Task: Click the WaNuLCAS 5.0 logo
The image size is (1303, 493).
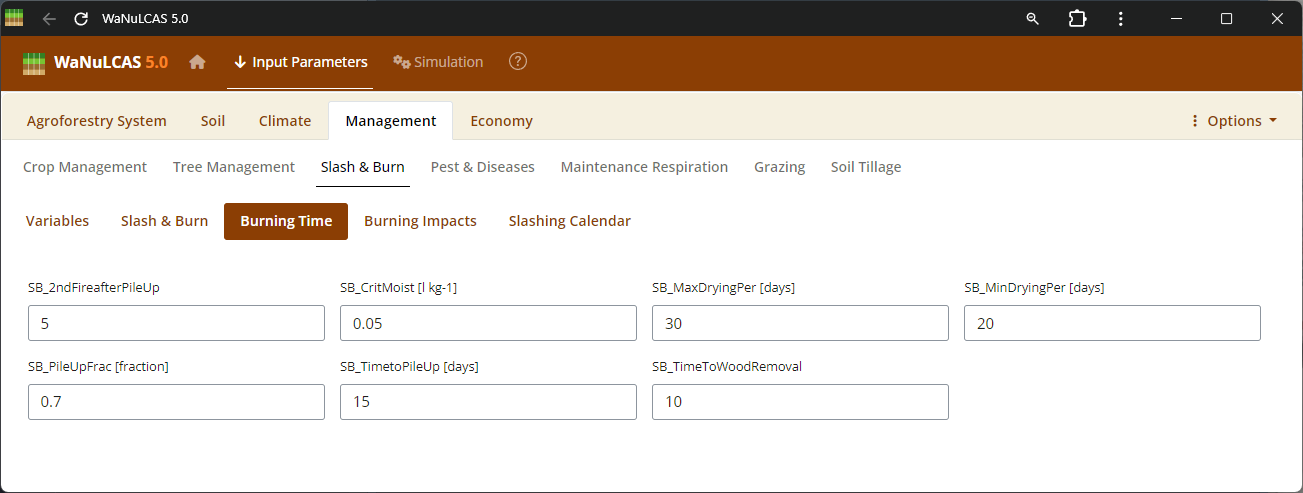Action: tap(96, 62)
